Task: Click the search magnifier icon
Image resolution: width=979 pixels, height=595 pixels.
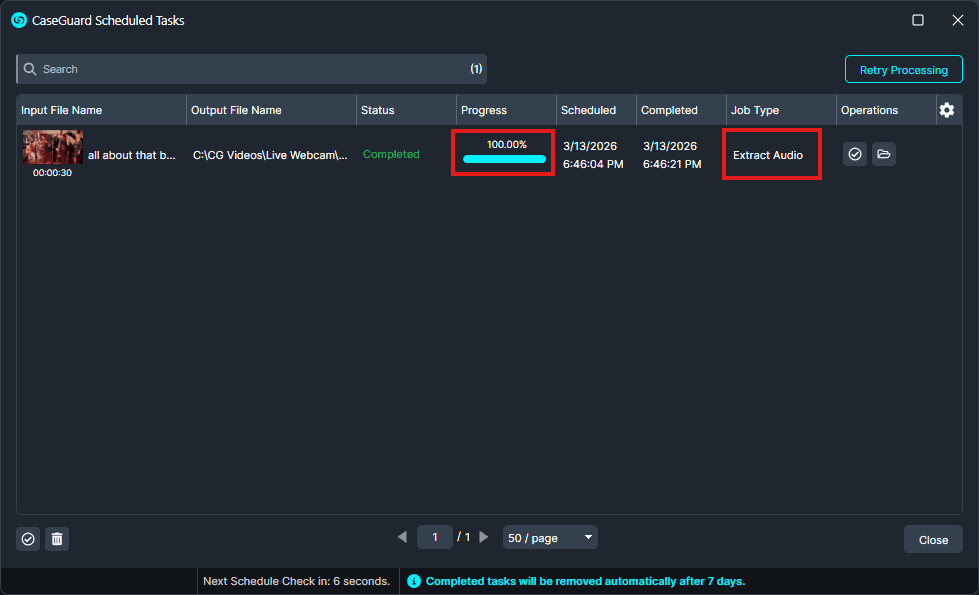Action: coord(30,69)
